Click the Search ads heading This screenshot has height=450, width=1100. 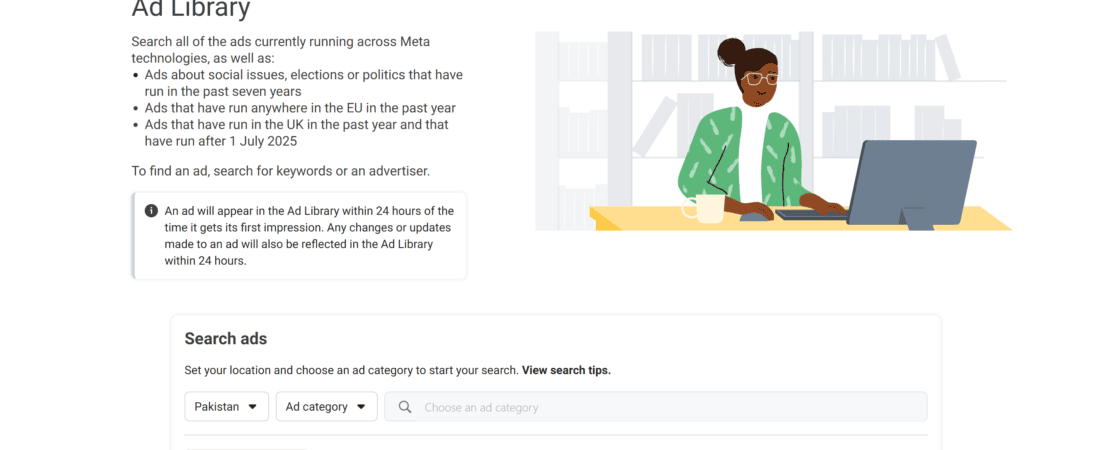[226, 338]
